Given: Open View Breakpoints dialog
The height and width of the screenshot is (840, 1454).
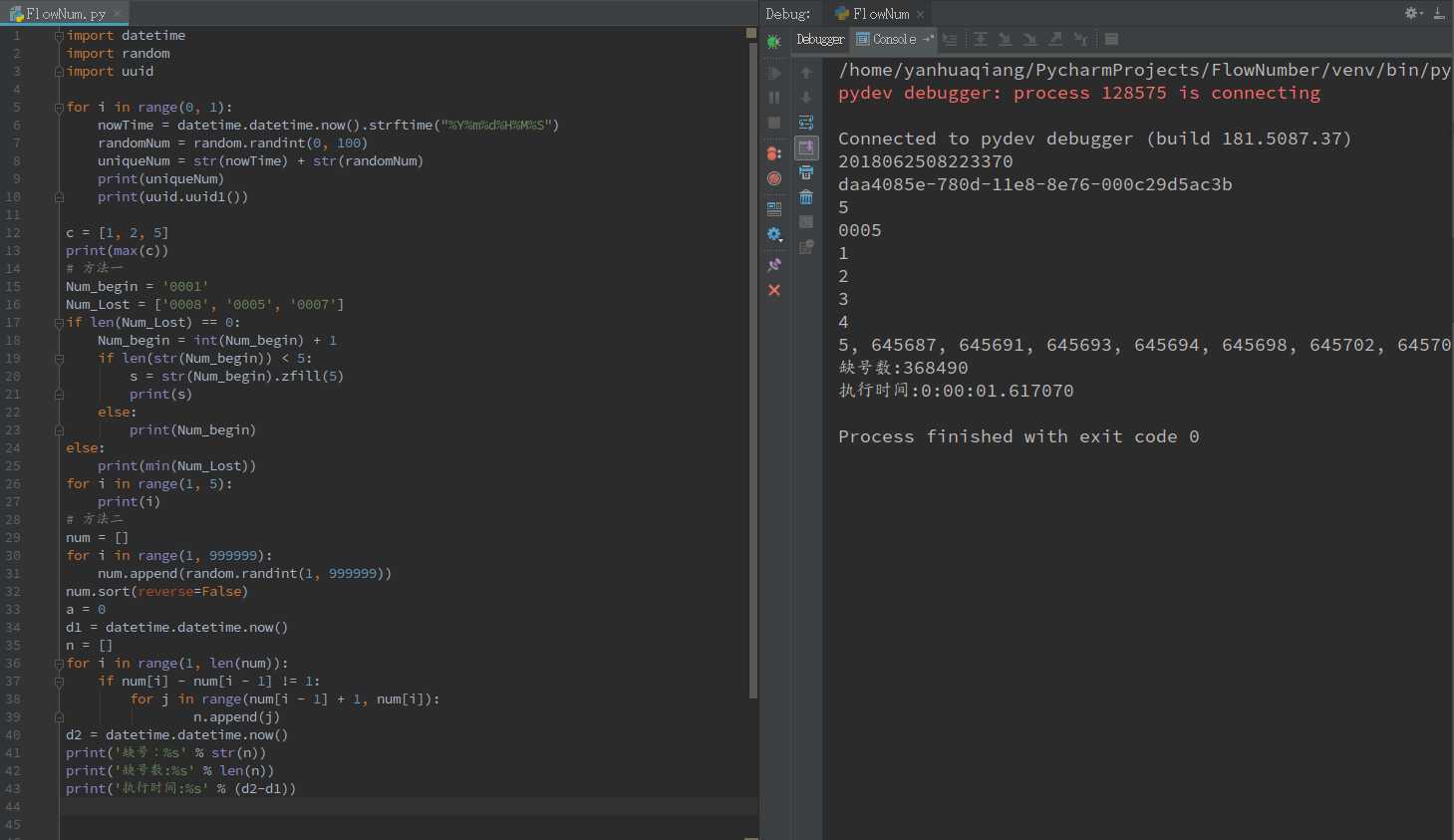Looking at the screenshot, I should tap(774, 153).
